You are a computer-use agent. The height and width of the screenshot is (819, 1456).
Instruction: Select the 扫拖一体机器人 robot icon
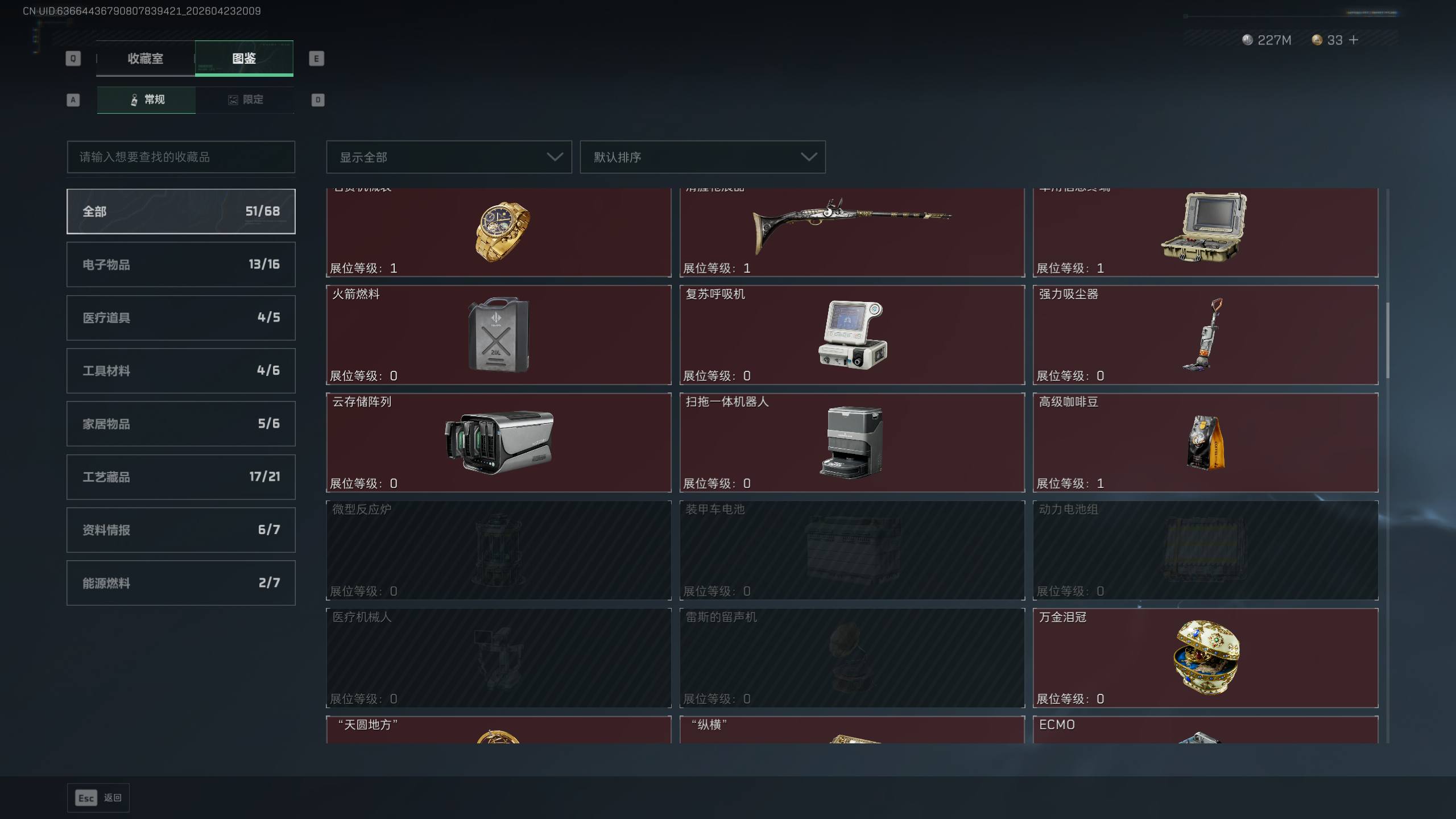pos(851,442)
